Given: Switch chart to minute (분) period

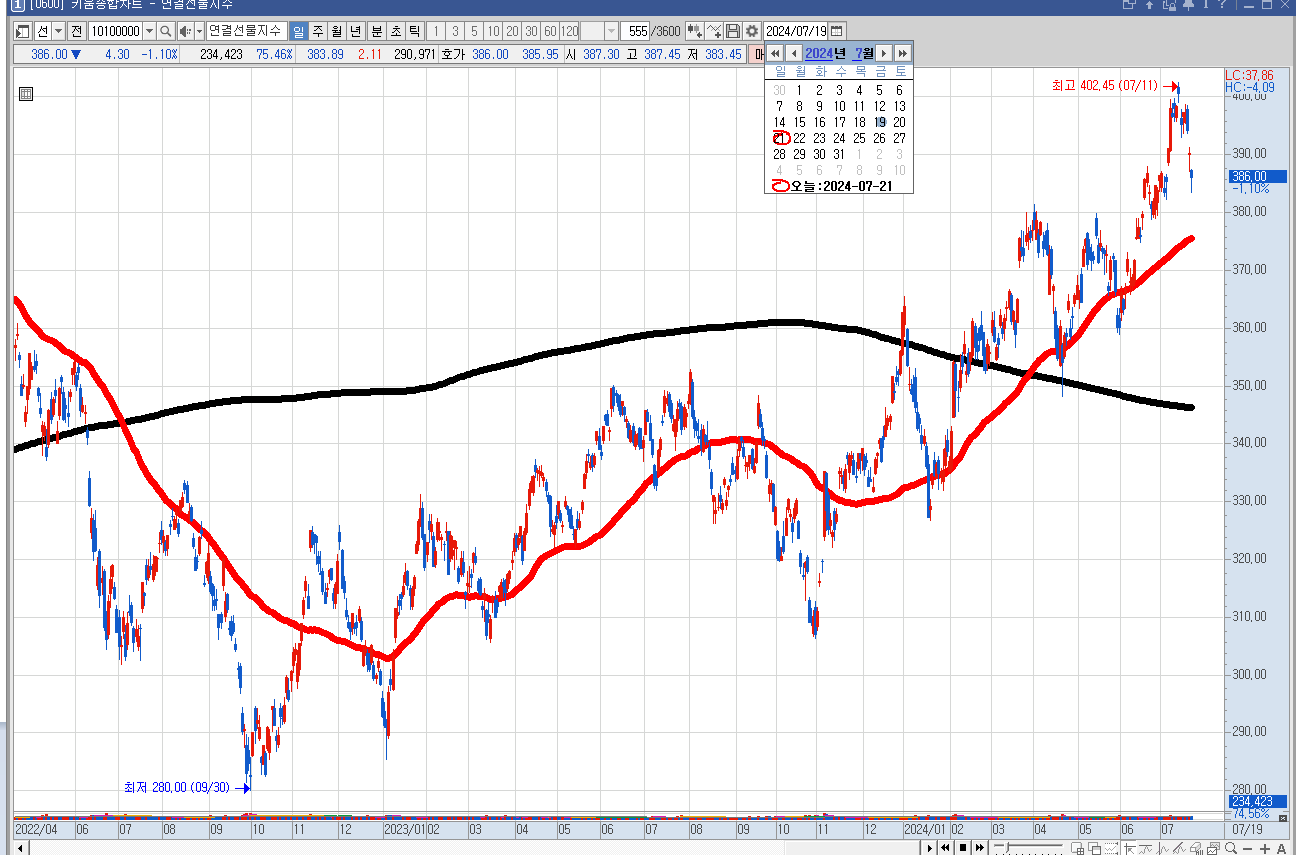Looking at the screenshot, I should (x=376, y=31).
